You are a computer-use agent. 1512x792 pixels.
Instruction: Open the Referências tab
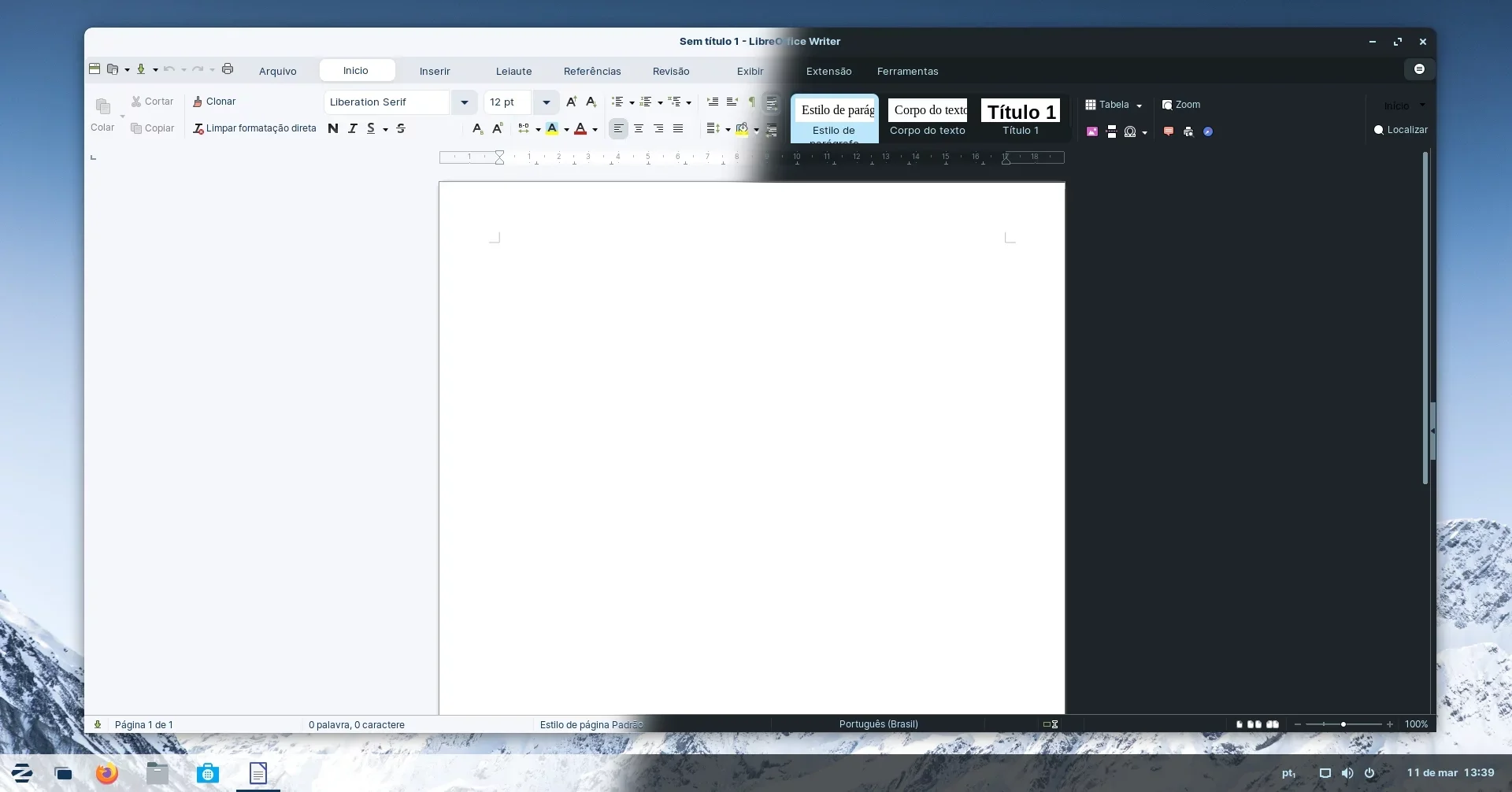[x=592, y=71]
